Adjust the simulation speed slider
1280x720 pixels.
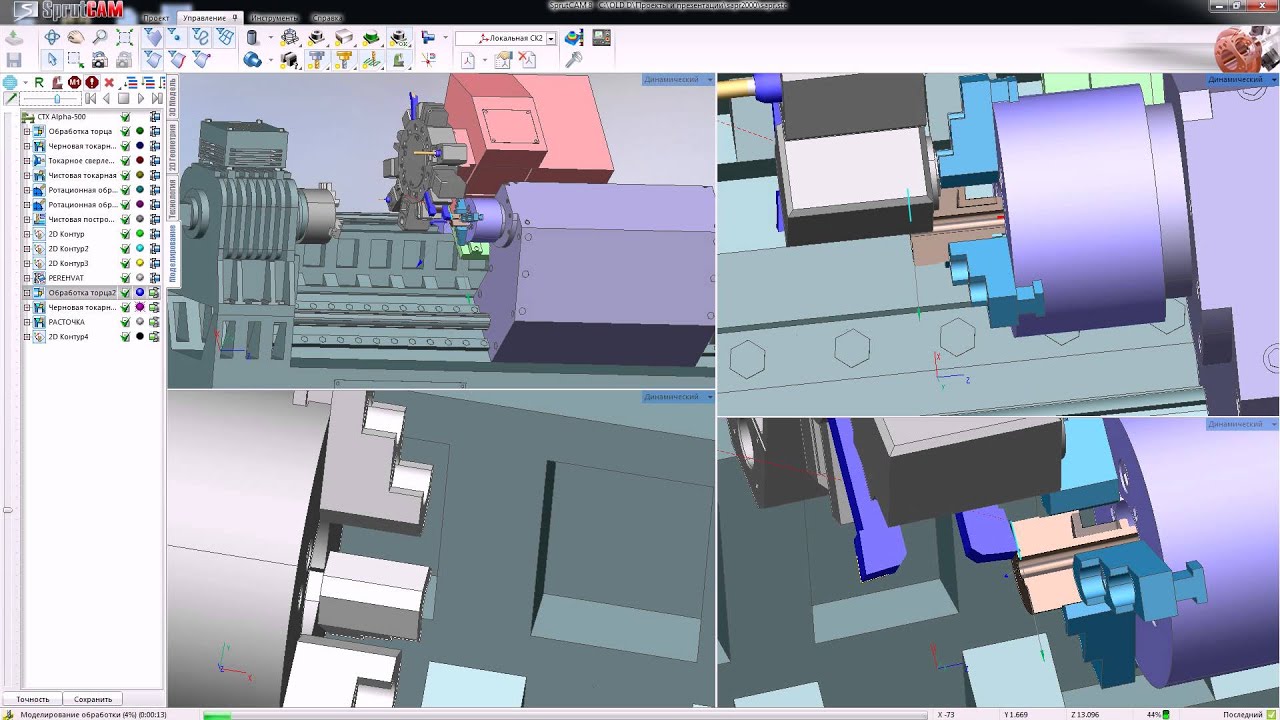(57, 98)
